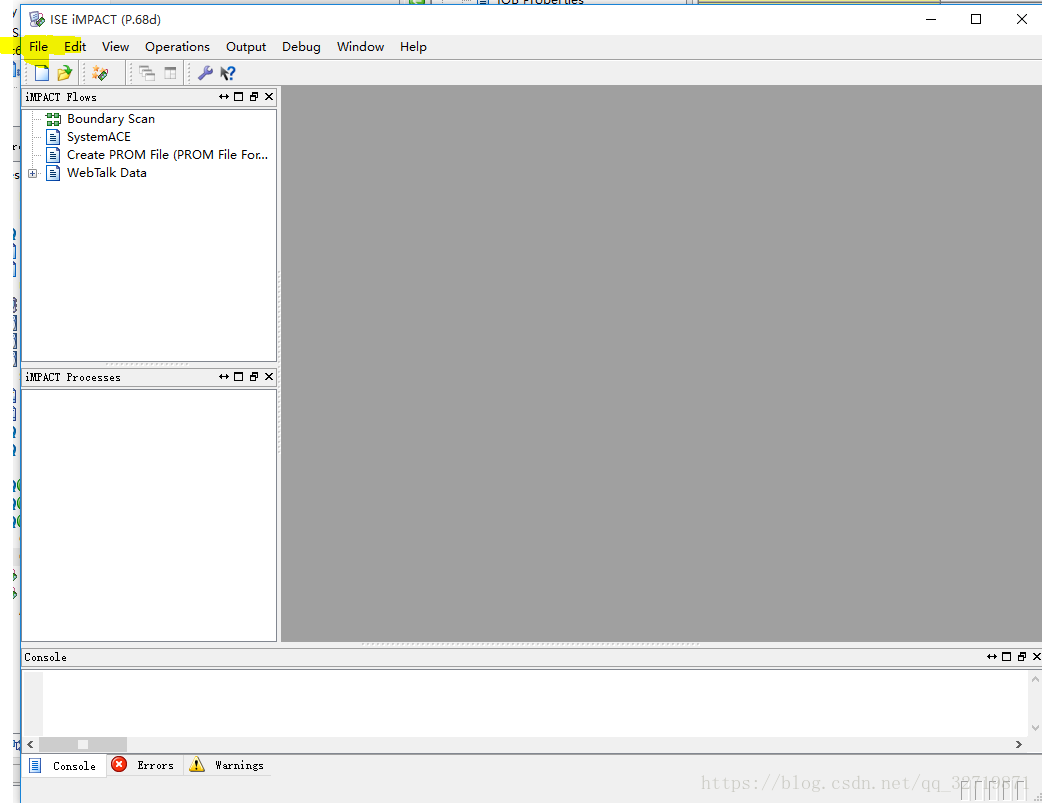Close the Console panel
The height and width of the screenshot is (803, 1042).
pyautogui.click(x=1036, y=657)
